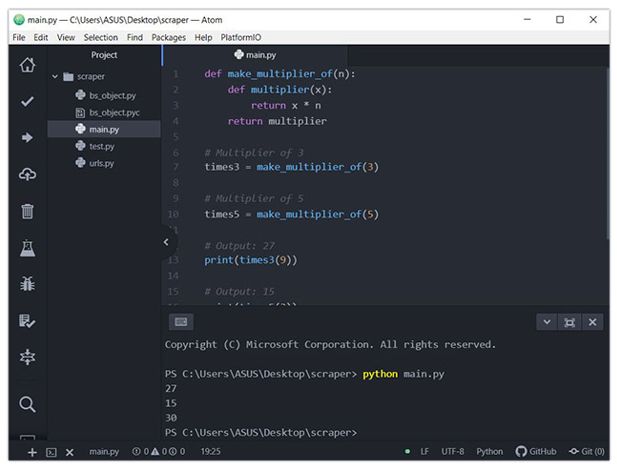617x475 pixels.
Task: Click terminal output value 27
Action: 171,388
